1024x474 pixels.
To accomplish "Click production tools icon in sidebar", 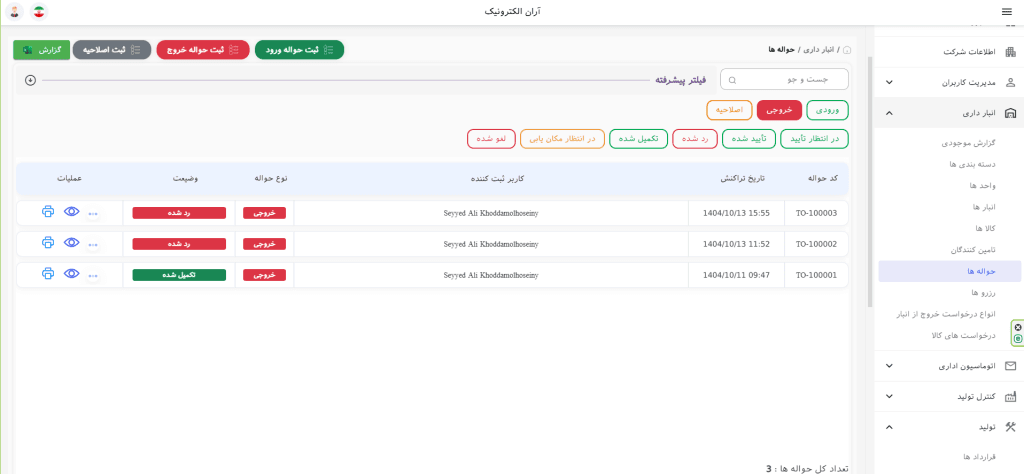I will (1010, 426).
